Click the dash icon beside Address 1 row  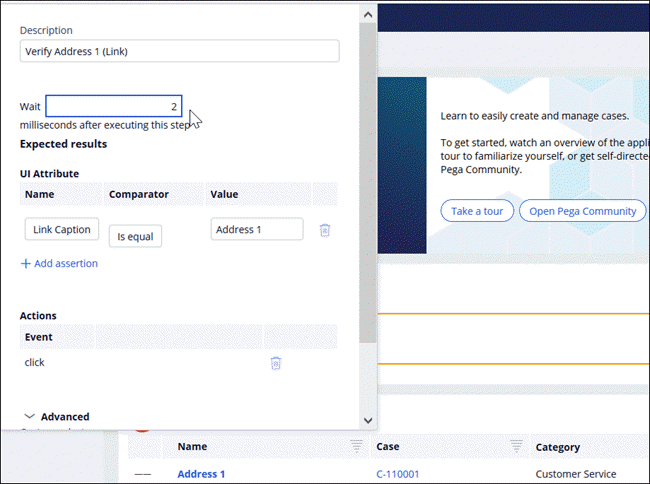coord(143,474)
